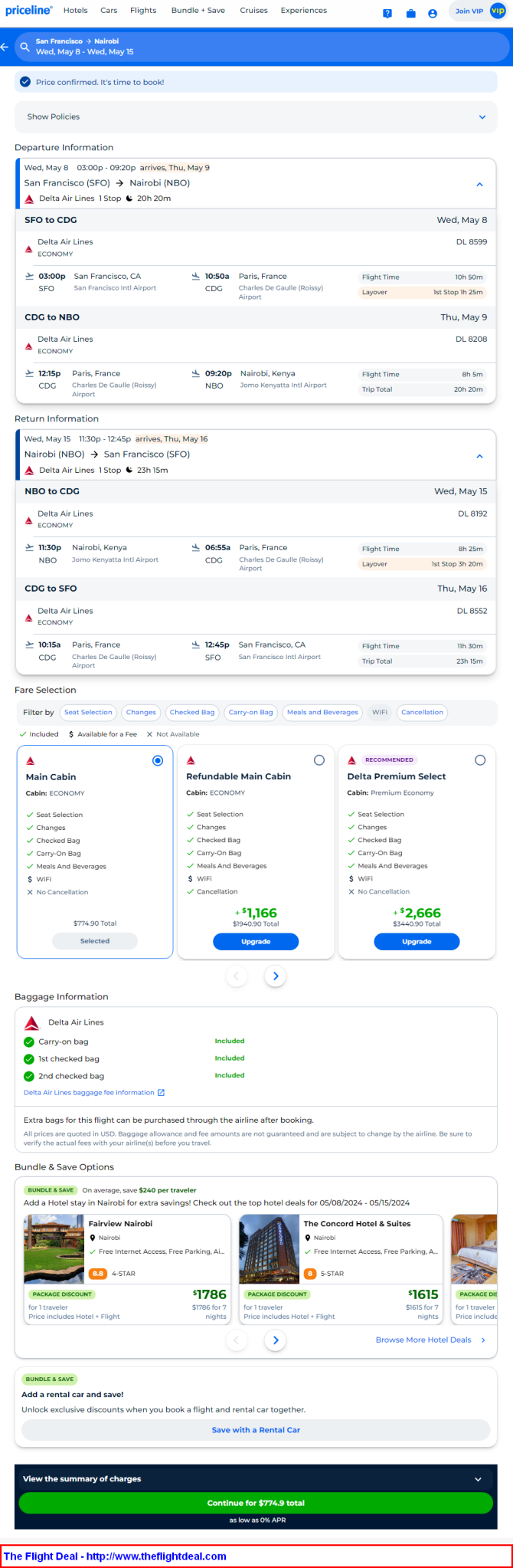Click Save with a Rental Car

coord(256,1430)
